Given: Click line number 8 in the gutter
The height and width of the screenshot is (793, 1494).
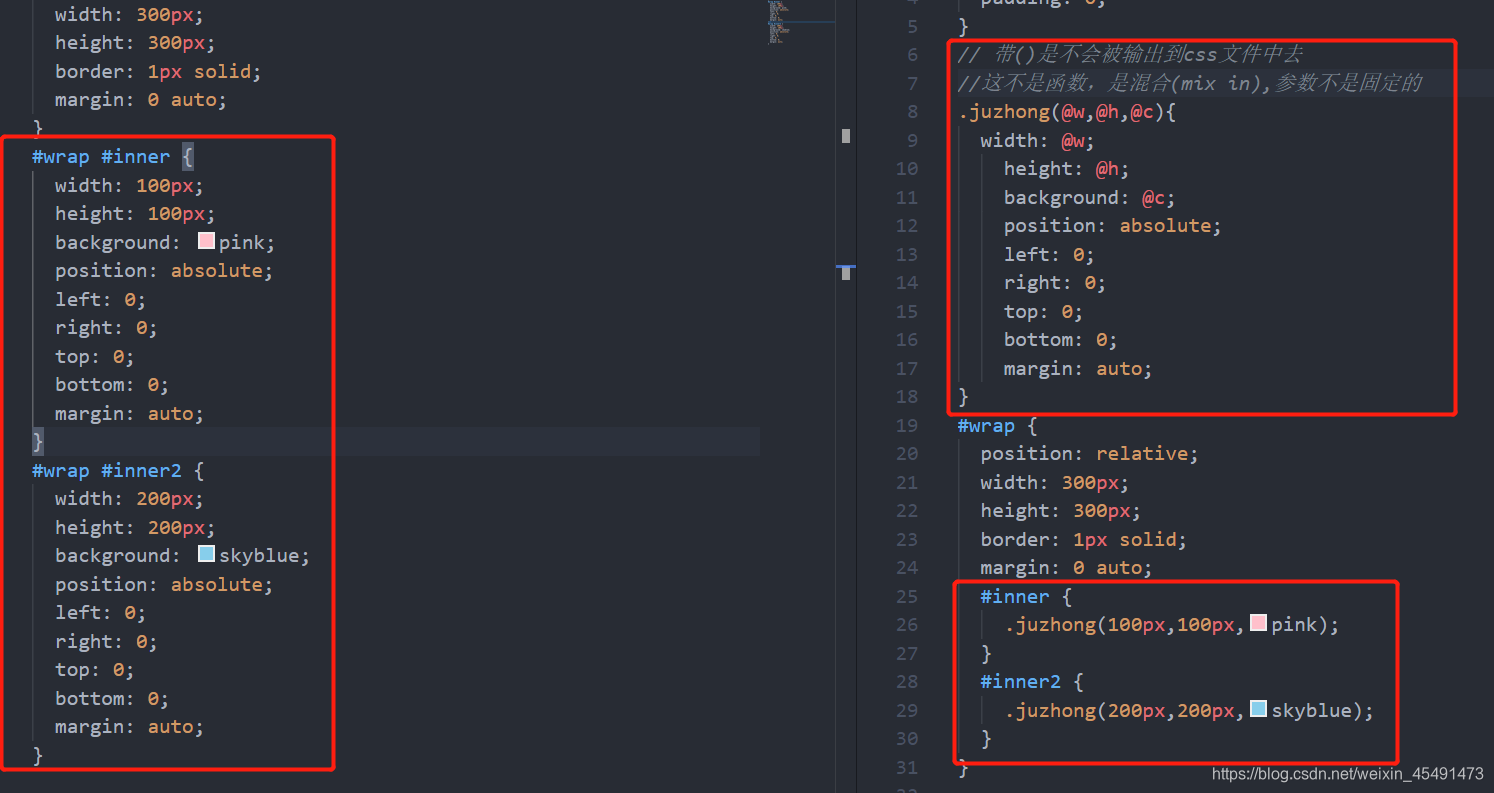Looking at the screenshot, I should [x=912, y=112].
